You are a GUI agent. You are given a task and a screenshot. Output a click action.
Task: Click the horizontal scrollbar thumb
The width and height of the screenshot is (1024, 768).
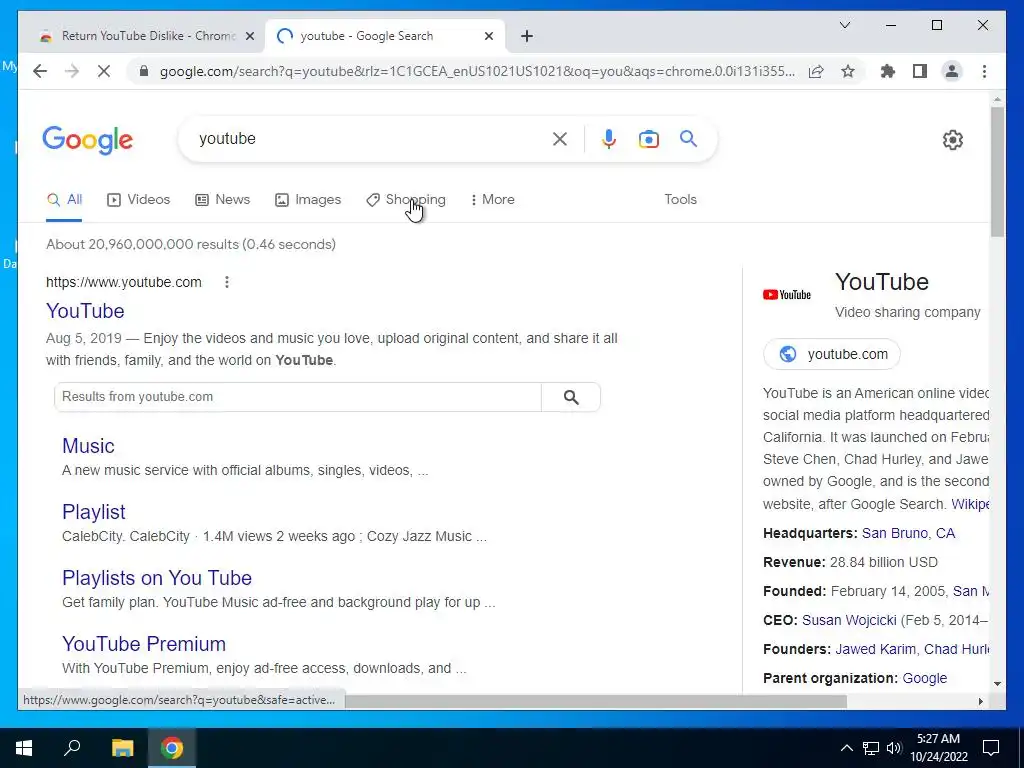[x=596, y=701]
